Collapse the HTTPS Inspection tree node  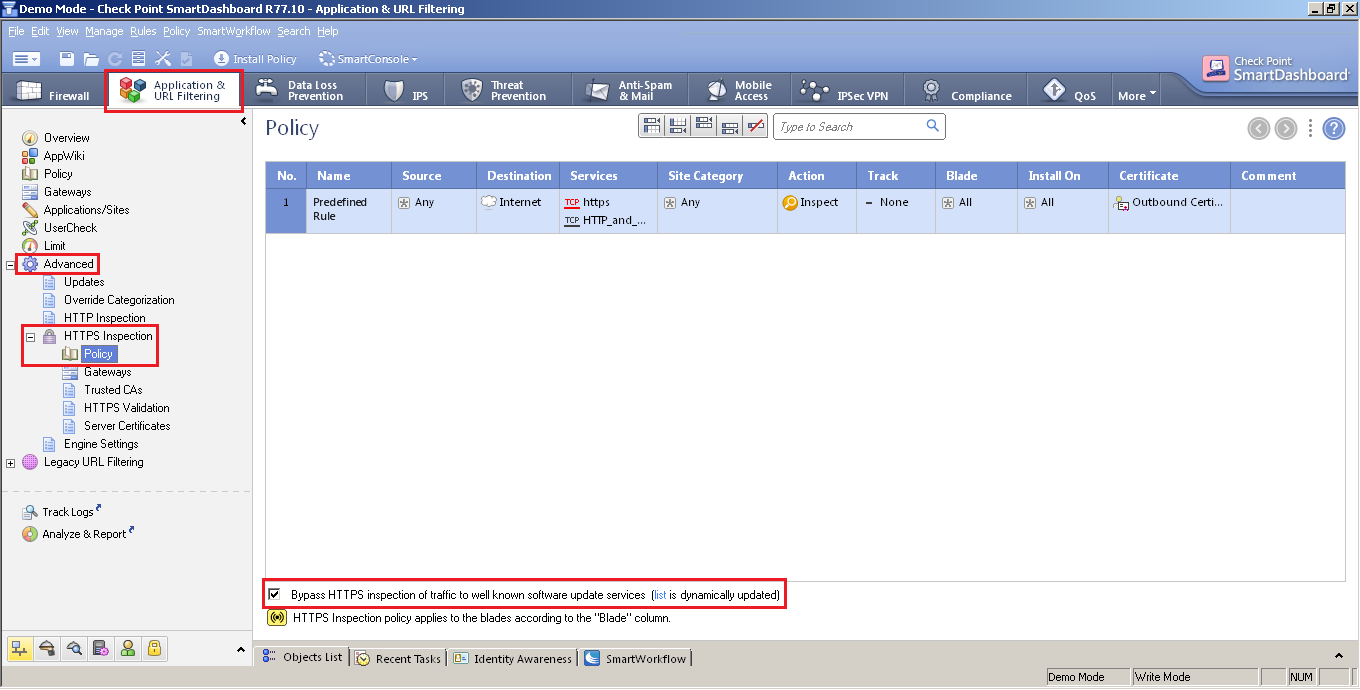[31, 337]
